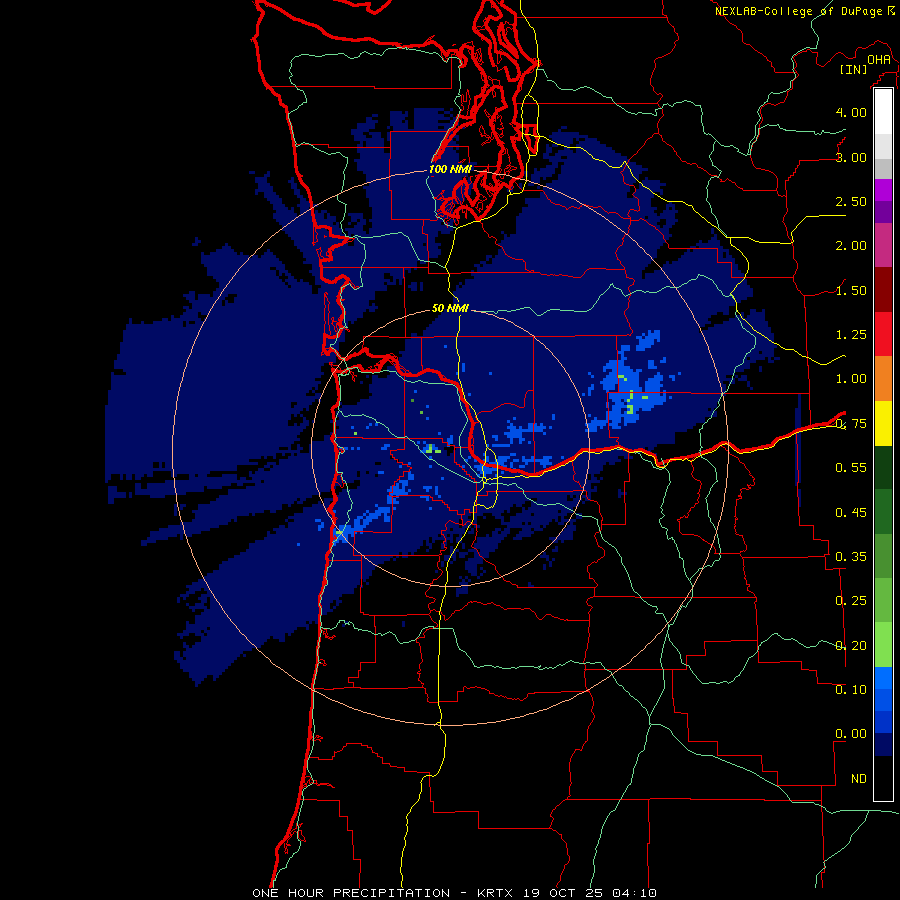Click the 4.00 legend value
Image resolution: width=900 pixels, height=900 pixels.
click(x=851, y=112)
